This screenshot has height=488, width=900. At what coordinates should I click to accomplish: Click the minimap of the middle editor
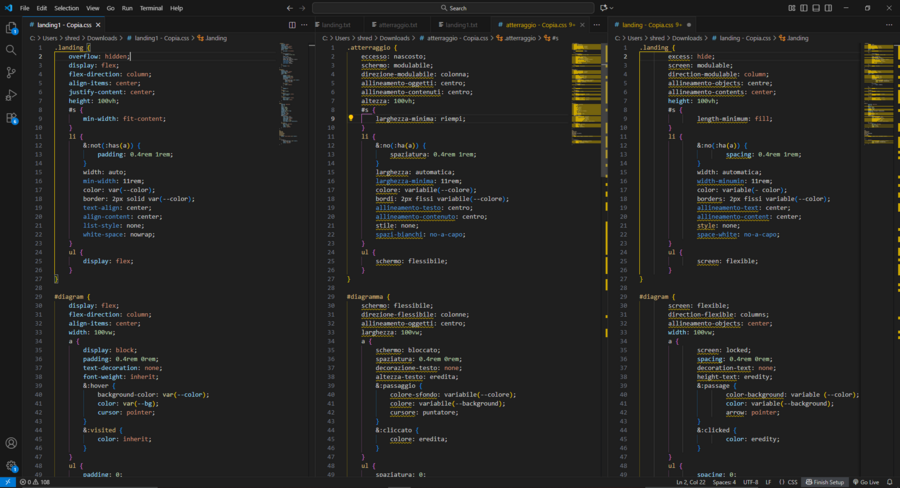pyautogui.click(x=586, y=92)
